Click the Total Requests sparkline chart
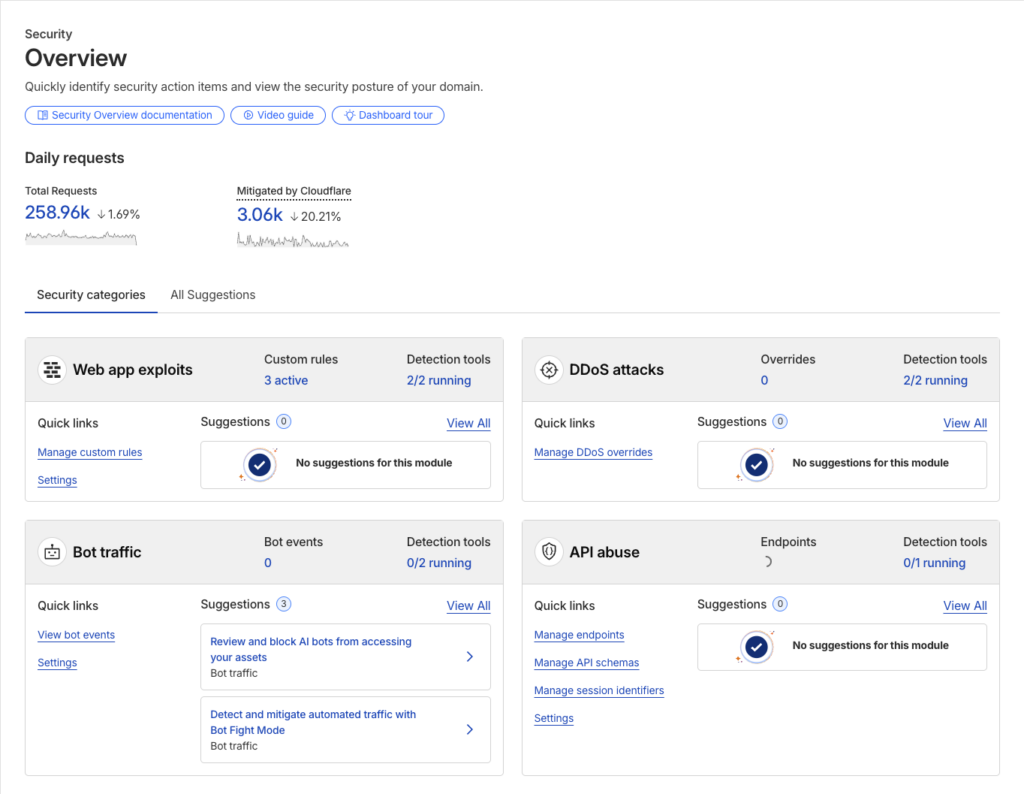The image size is (1024, 794). (x=81, y=237)
